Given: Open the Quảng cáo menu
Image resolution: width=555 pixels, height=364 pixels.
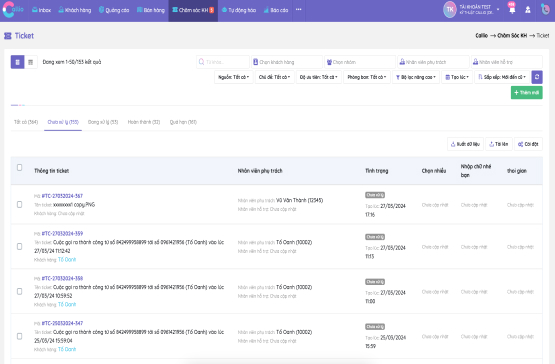Looking at the screenshot, I should pyautogui.click(x=114, y=10).
